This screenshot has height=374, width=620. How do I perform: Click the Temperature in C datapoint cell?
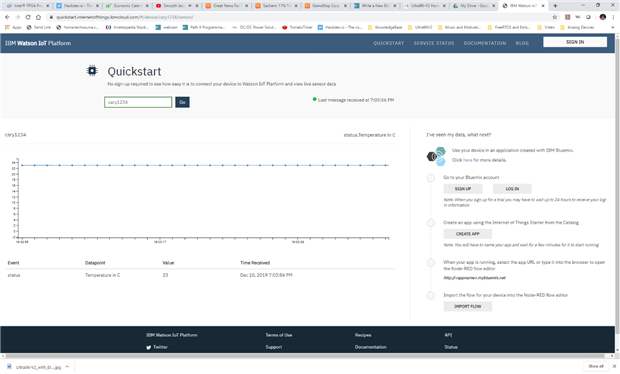pos(102,275)
